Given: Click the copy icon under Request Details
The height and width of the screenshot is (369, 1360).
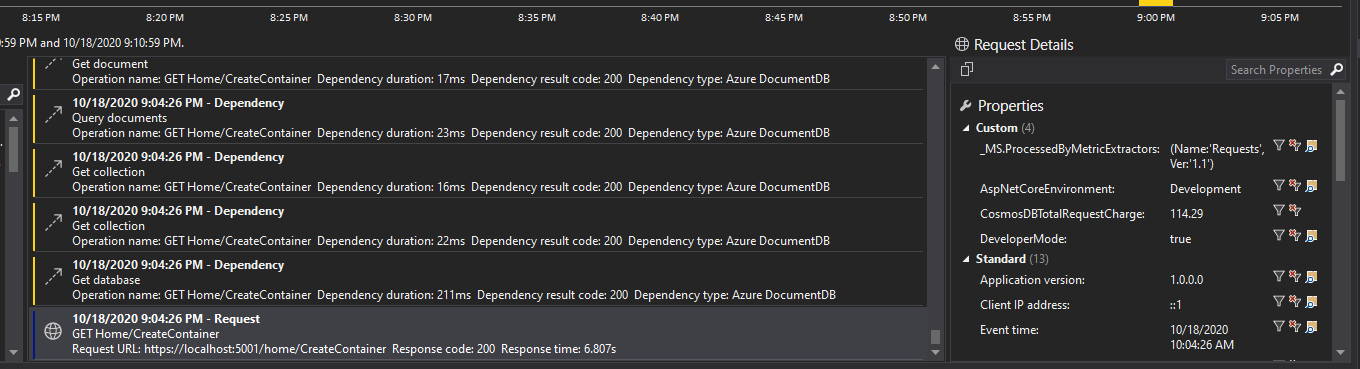Looking at the screenshot, I should pos(967,69).
